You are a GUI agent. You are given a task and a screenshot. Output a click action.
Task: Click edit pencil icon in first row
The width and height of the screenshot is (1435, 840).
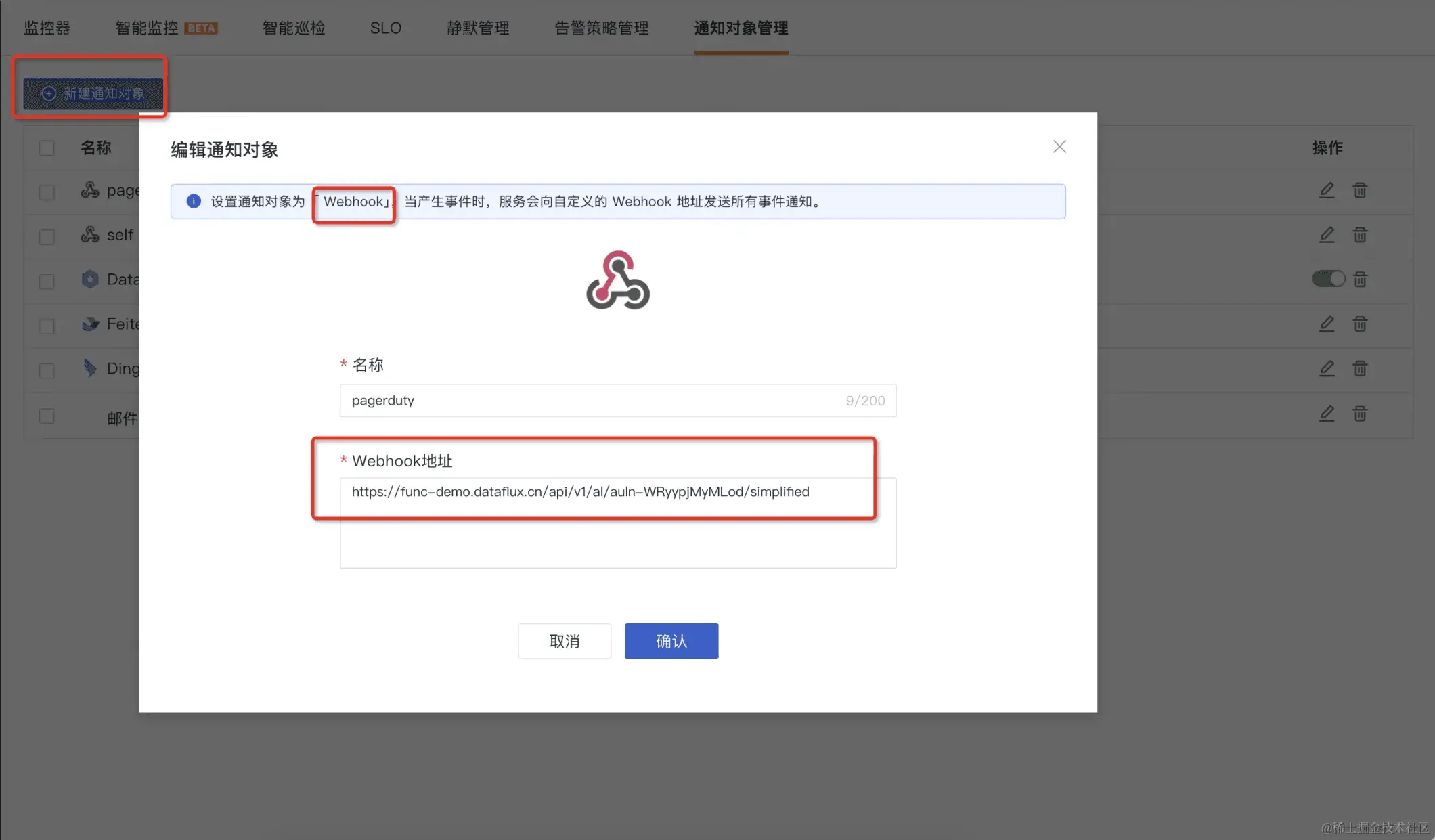click(x=1327, y=190)
